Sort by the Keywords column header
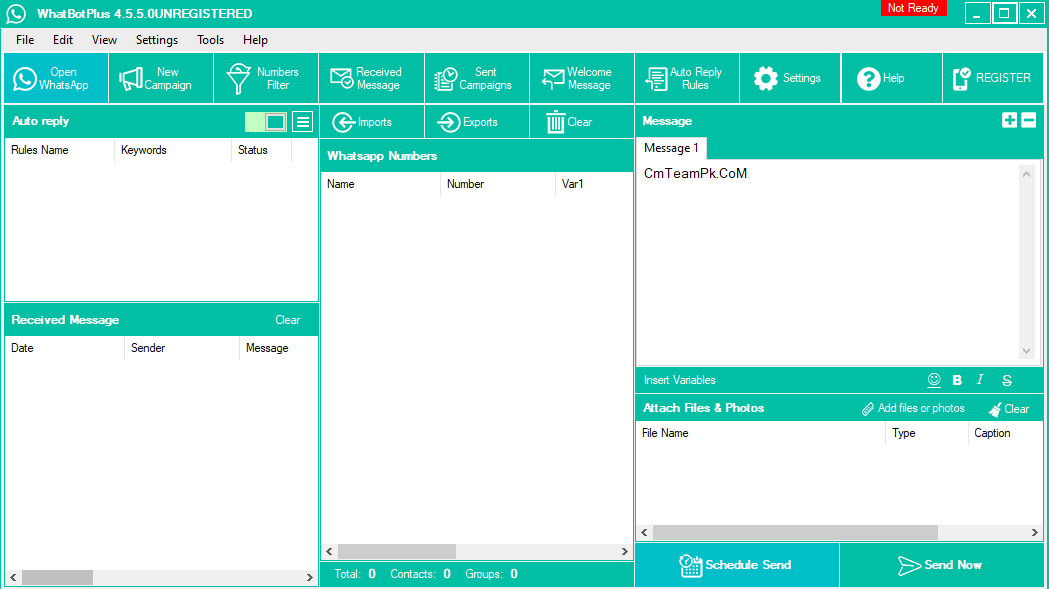1049x589 pixels. point(173,150)
